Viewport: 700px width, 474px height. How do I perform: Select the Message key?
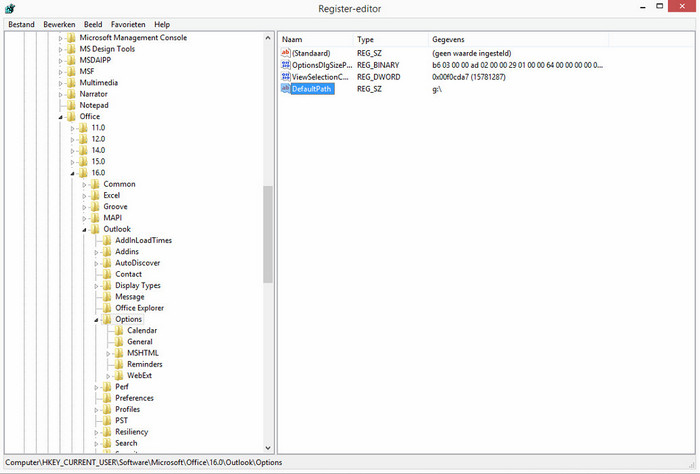[130, 297]
